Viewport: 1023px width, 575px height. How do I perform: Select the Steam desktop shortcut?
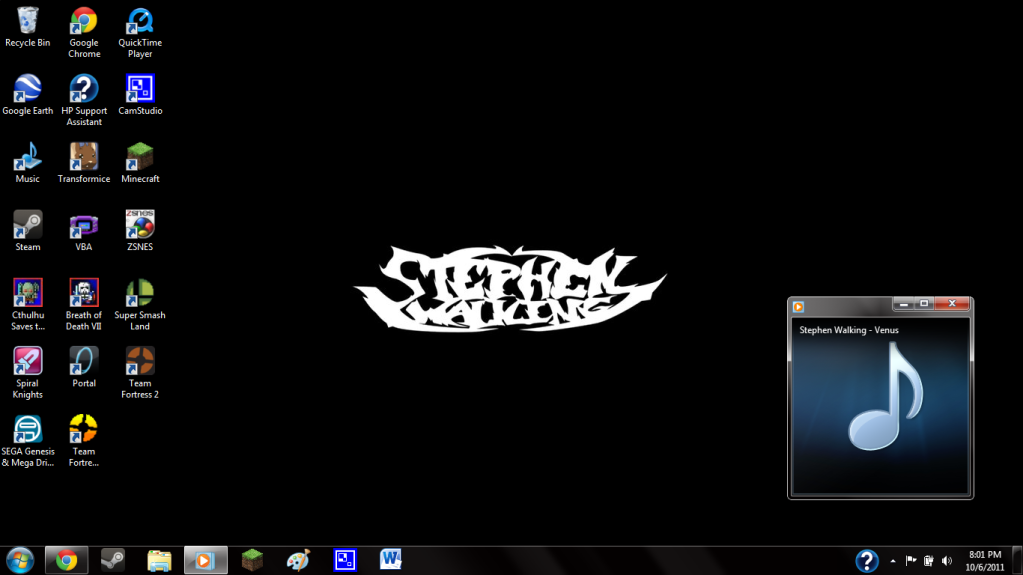[27, 231]
